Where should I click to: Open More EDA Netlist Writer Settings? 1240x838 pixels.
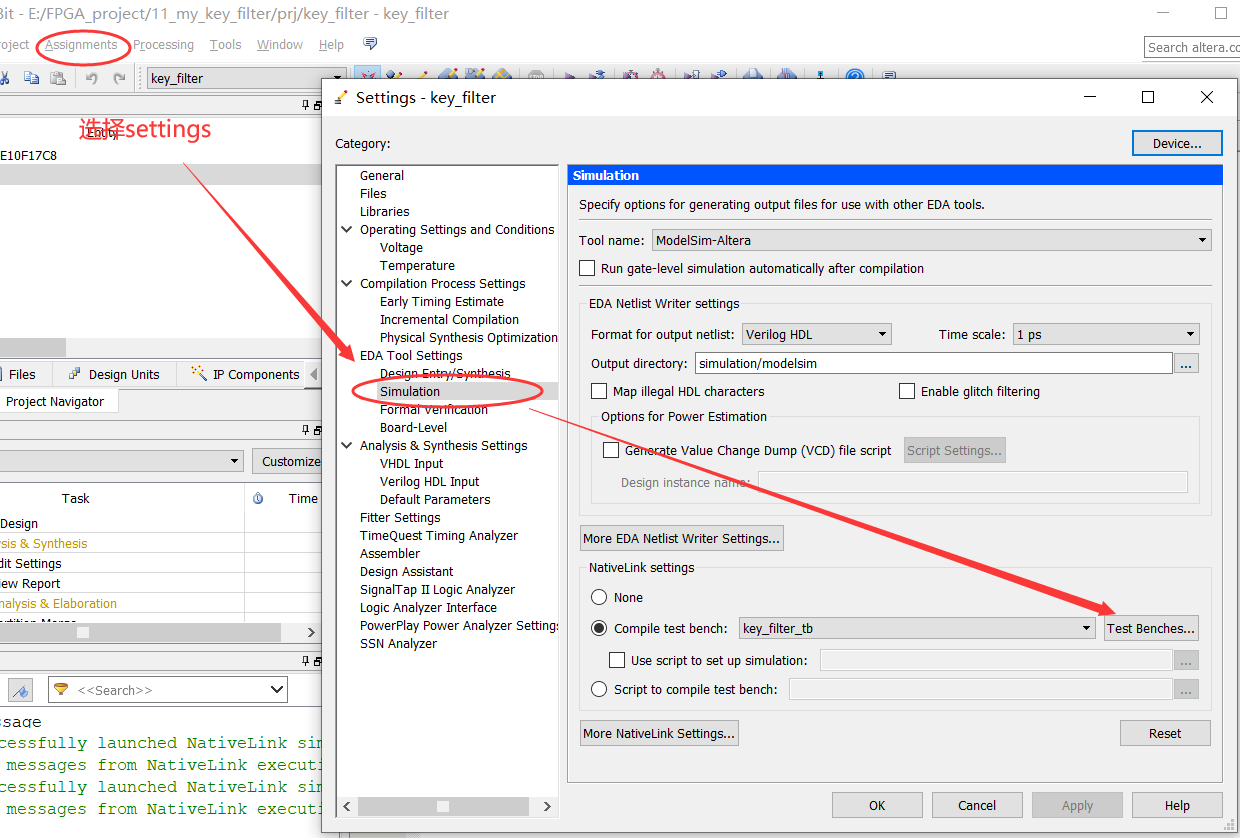[x=681, y=538]
